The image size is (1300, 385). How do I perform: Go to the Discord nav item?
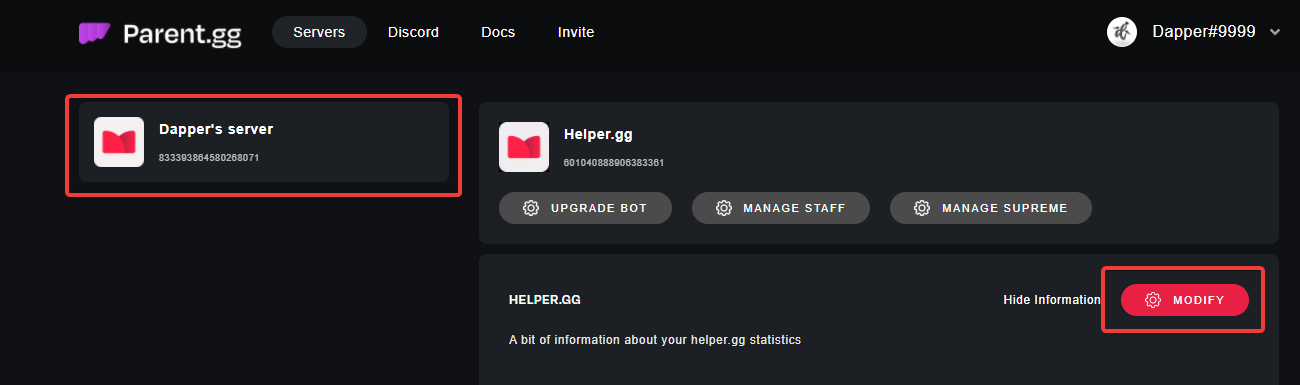[x=413, y=32]
